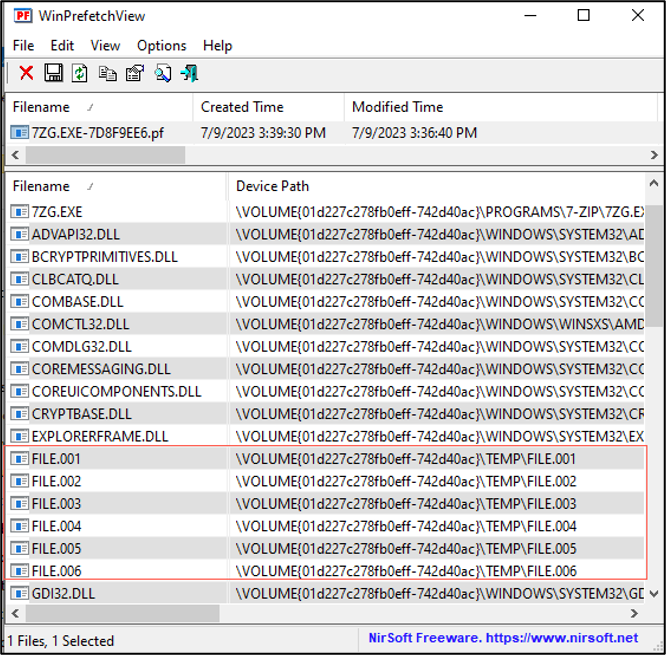Select the FILE.004 filename entry
666x656 pixels.
point(56,526)
